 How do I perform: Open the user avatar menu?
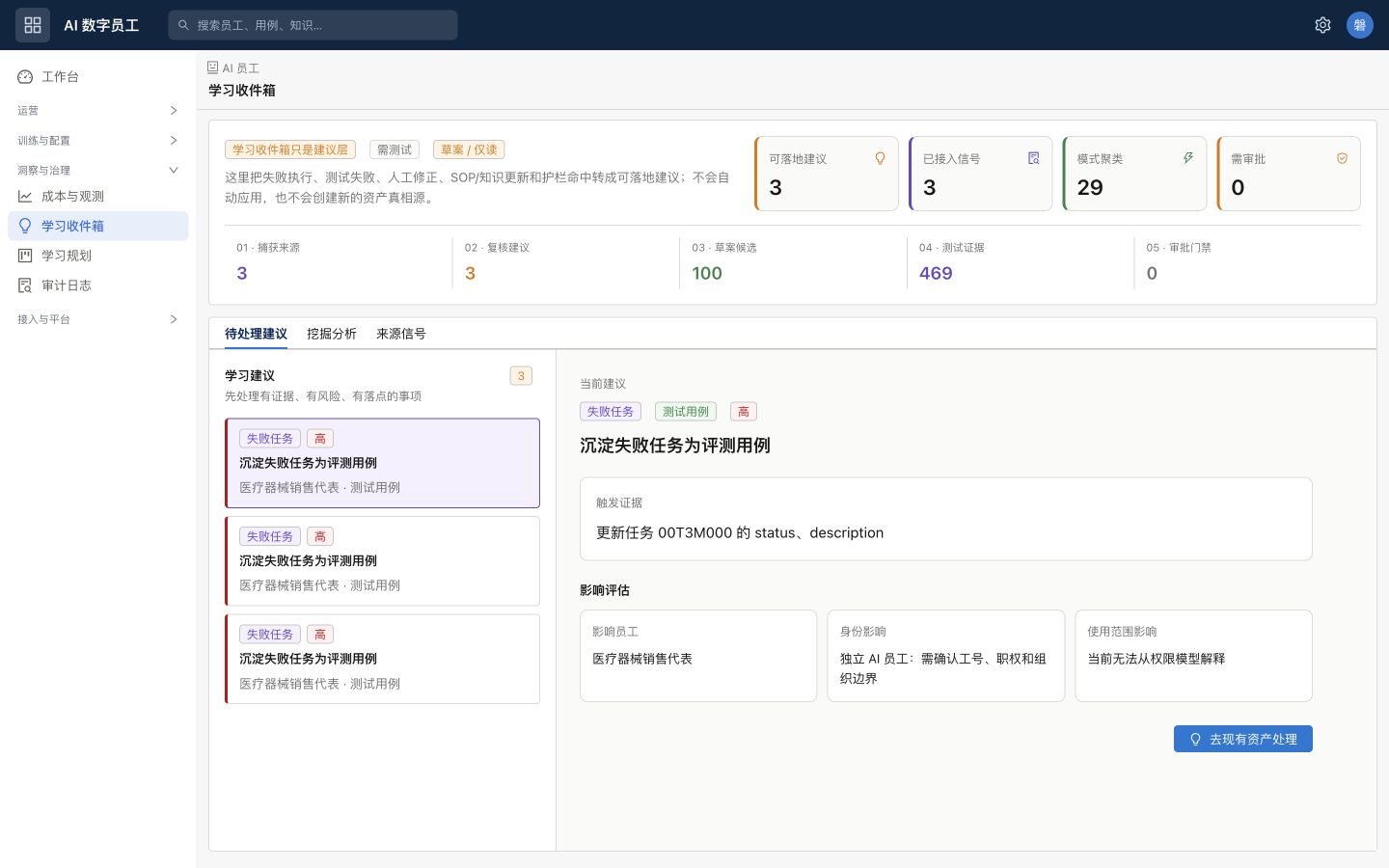coord(1360,25)
